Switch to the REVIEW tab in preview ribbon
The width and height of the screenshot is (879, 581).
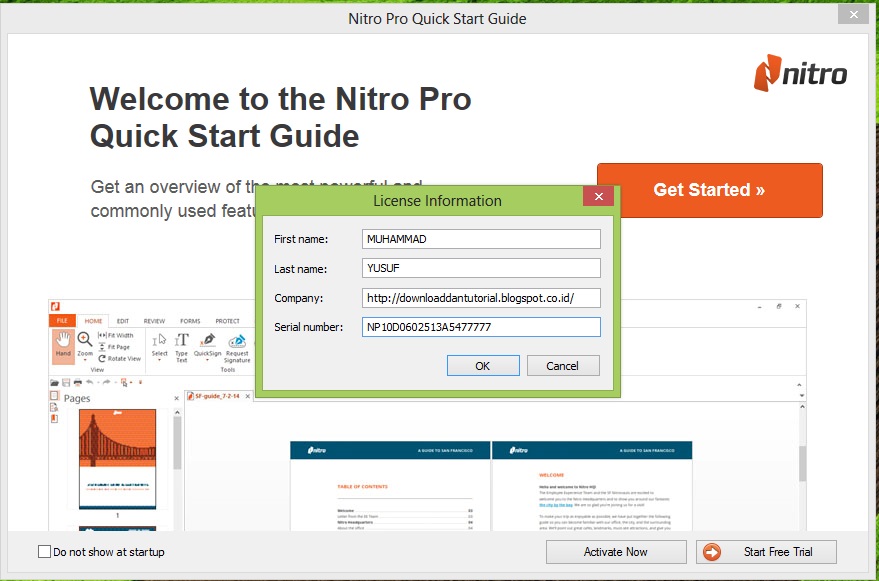click(x=154, y=321)
